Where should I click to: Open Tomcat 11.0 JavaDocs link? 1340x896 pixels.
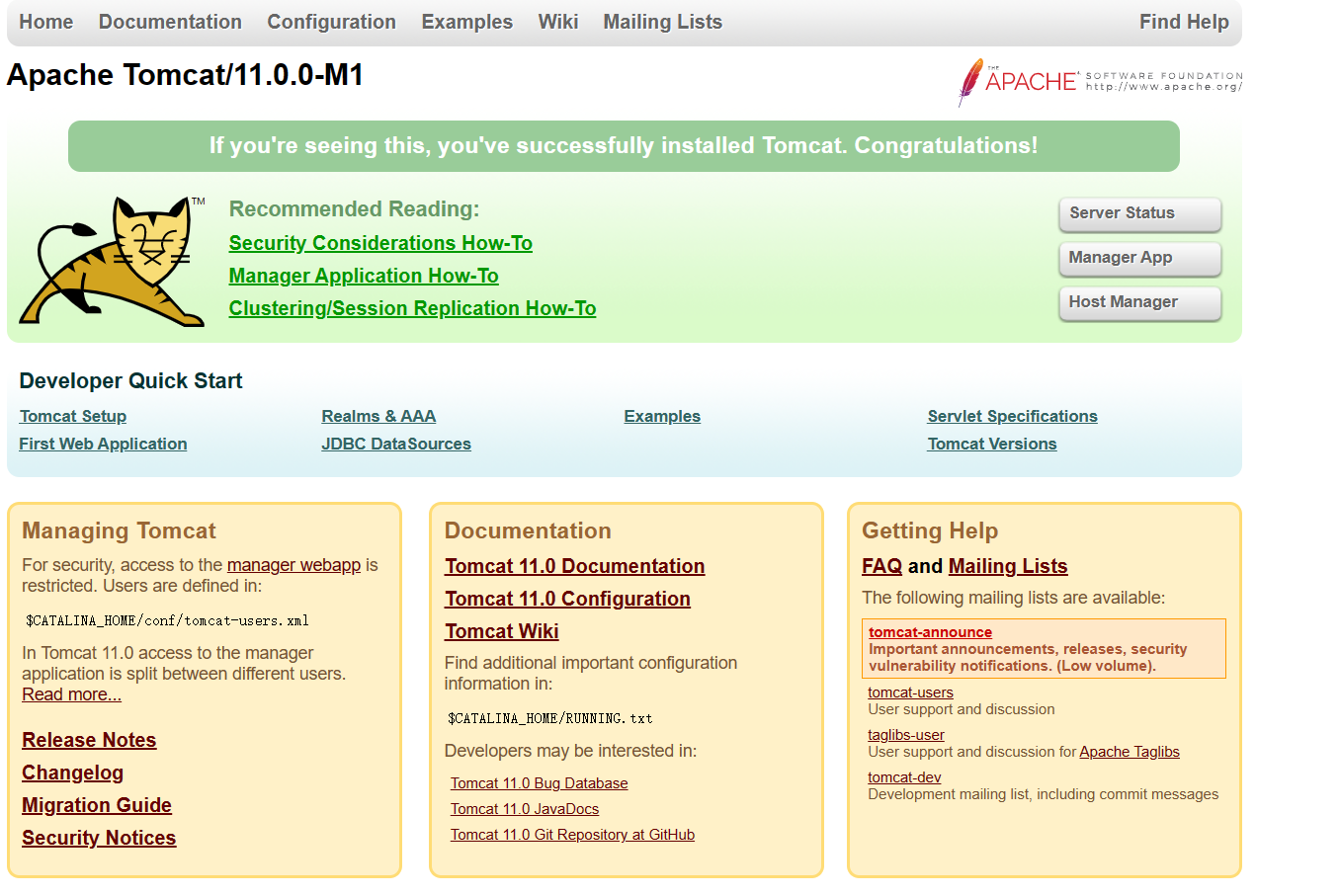coord(525,809)
